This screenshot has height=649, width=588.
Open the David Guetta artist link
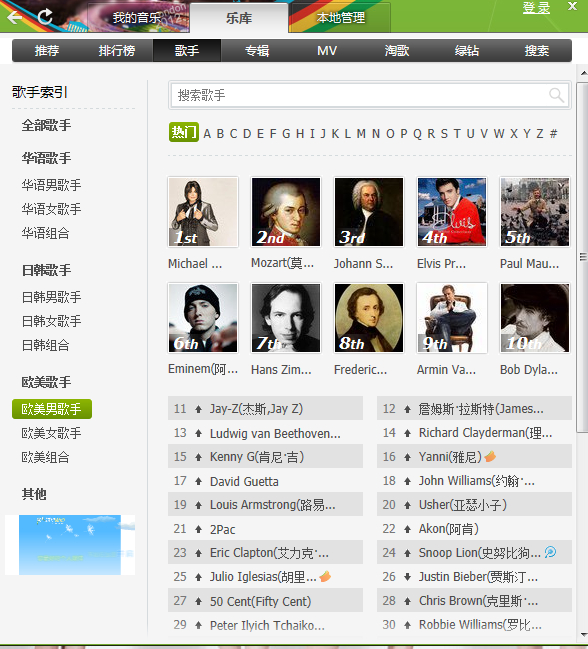coord(244,481)
